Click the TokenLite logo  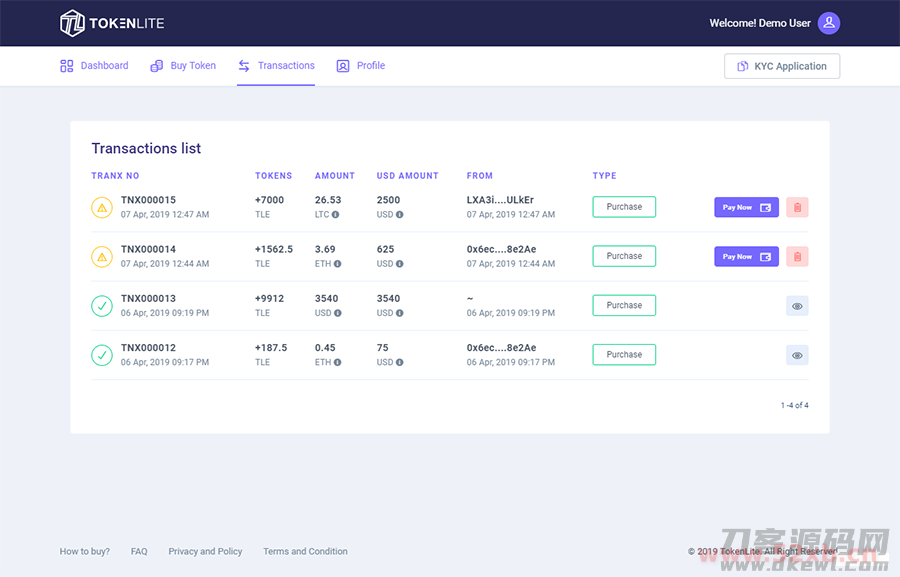(x=111, y=23)
